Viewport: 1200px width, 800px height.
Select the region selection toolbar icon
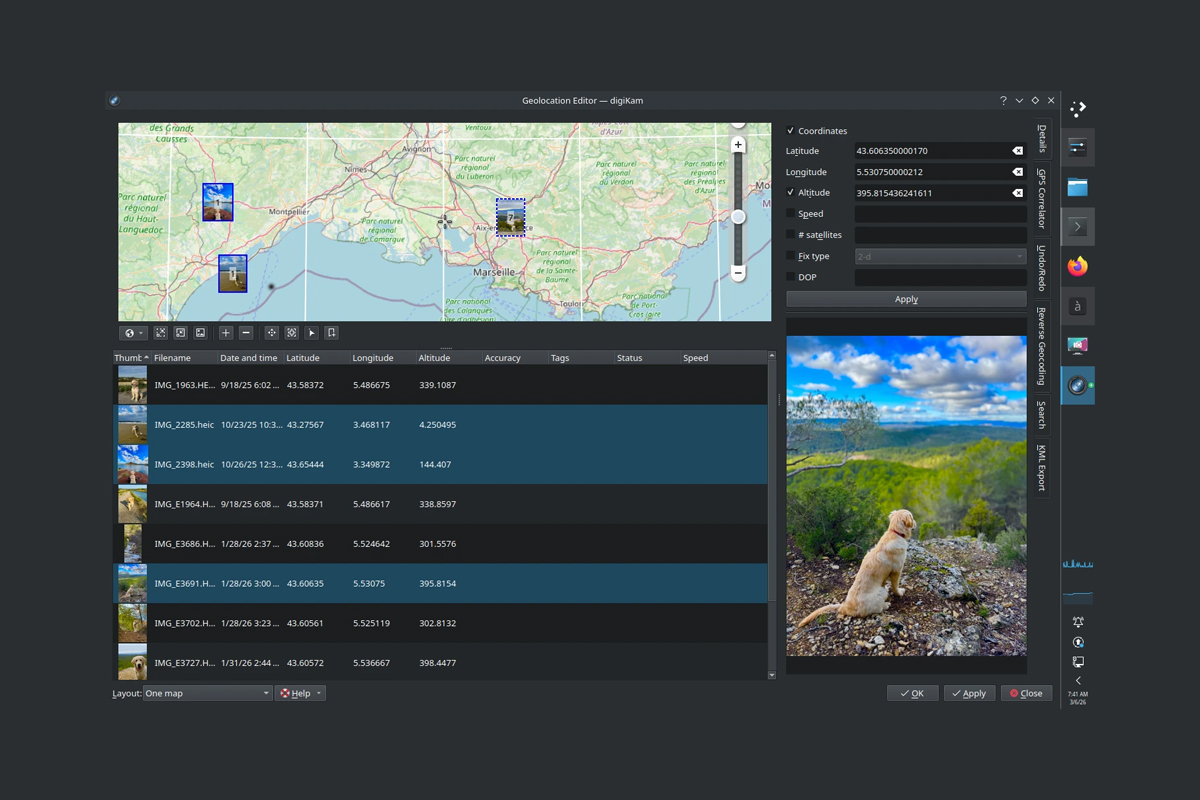[291, 333]
